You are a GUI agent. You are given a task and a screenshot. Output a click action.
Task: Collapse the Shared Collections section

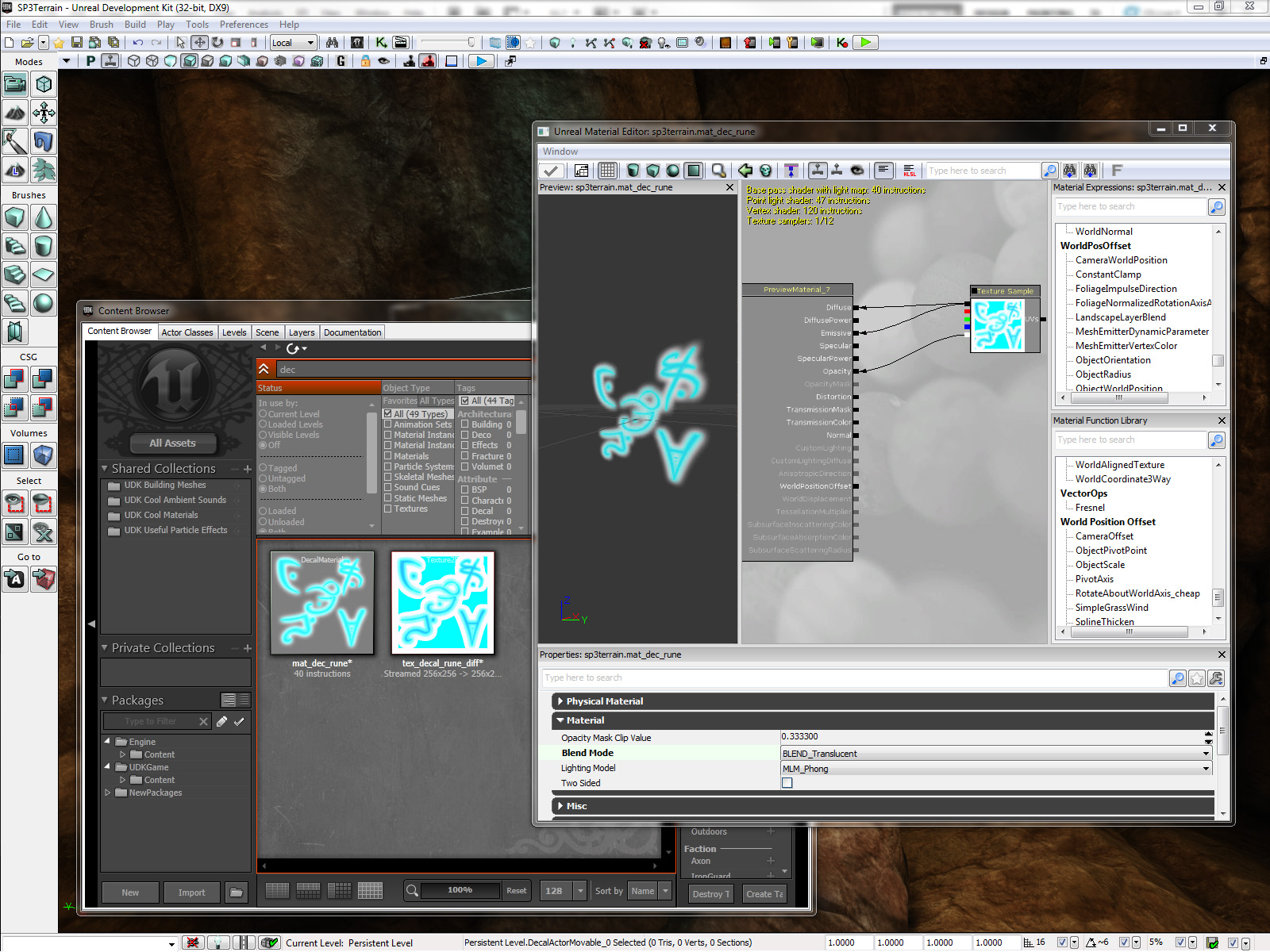[x=104, y=469]
